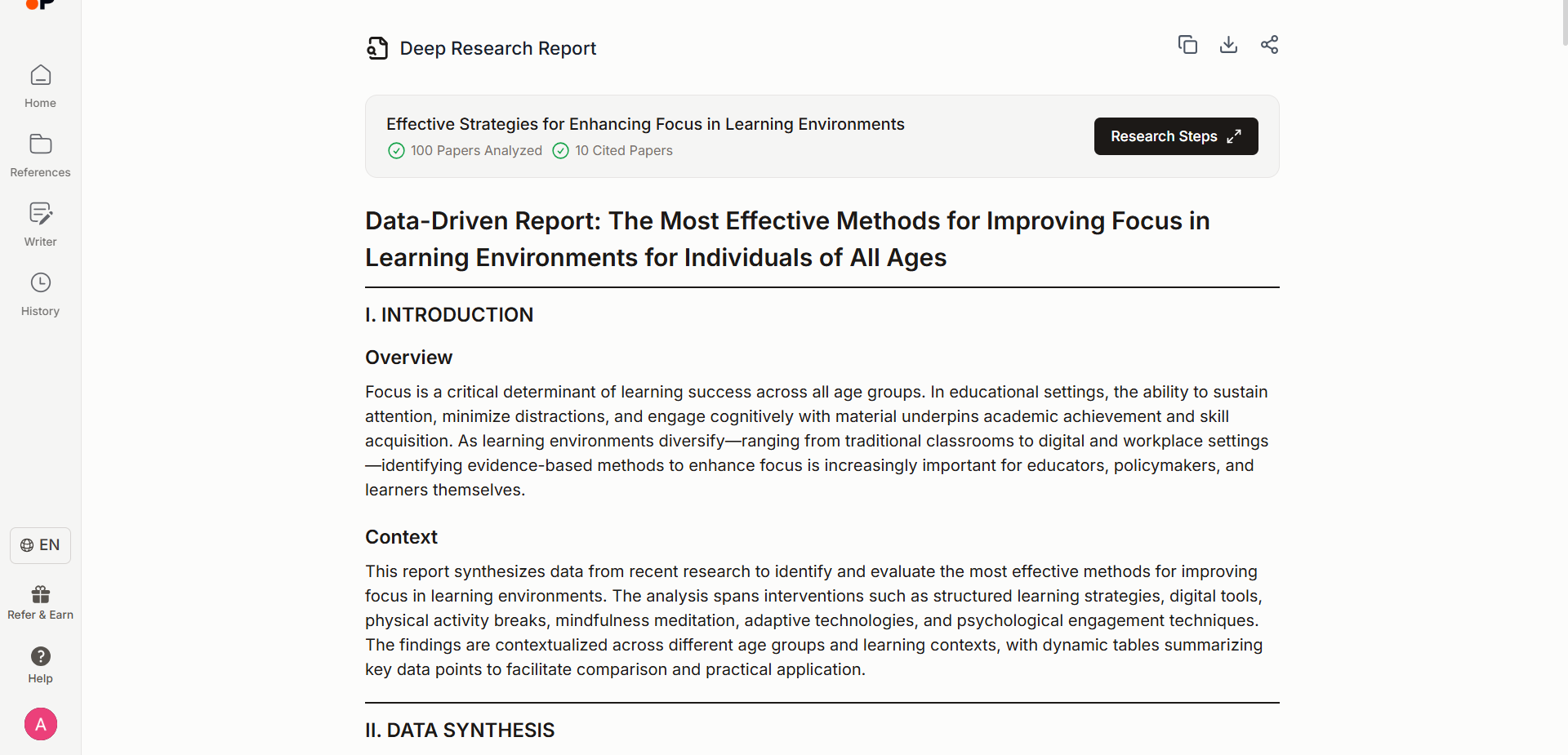Click the 10 Cited Papers indicator
Viewport: 1568px width, 755px height.
point(613,150)
